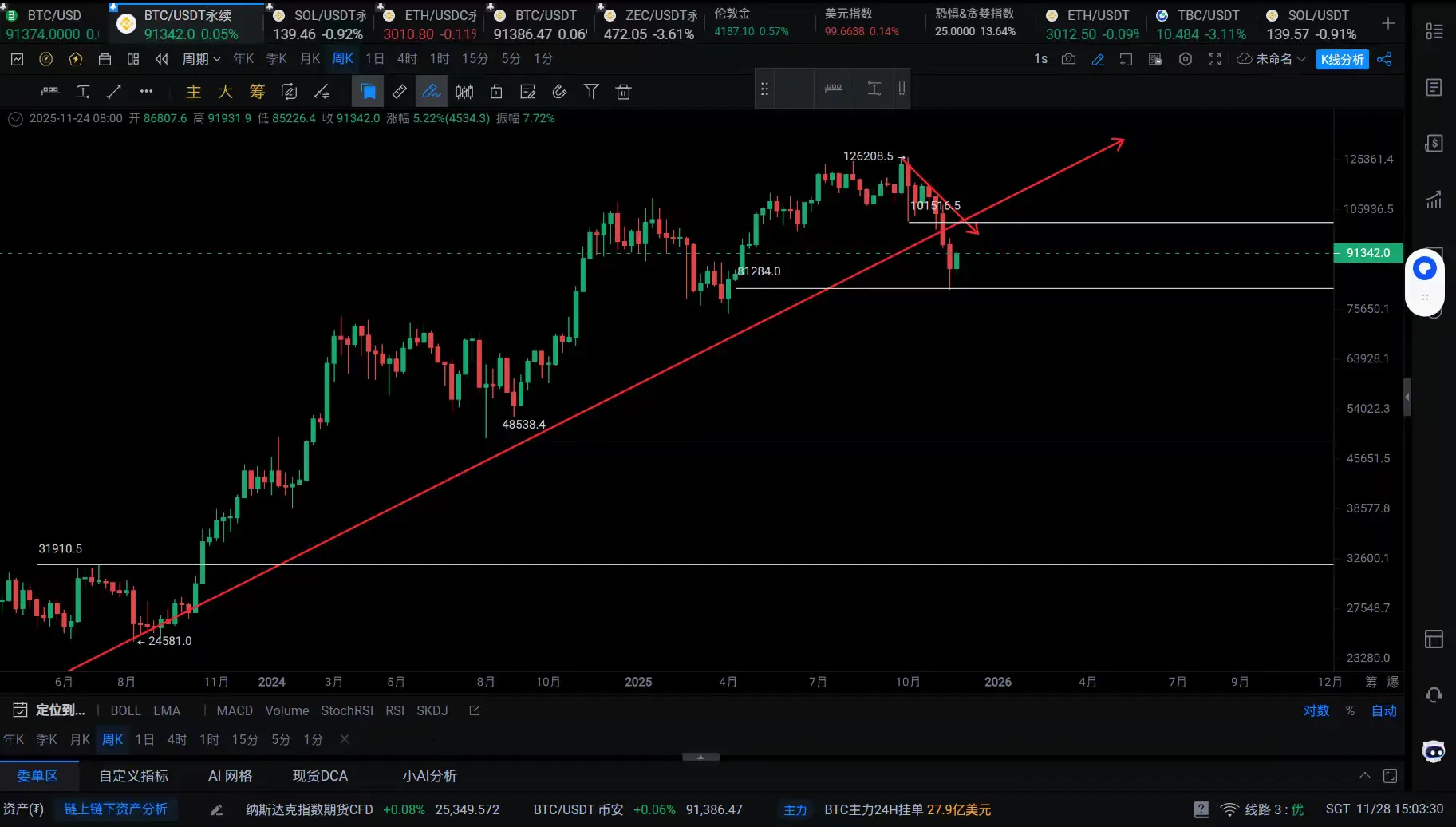Expand the 周期 period dropdown
The width and height of the screenshot is (1456, 827).
[201, 59]
